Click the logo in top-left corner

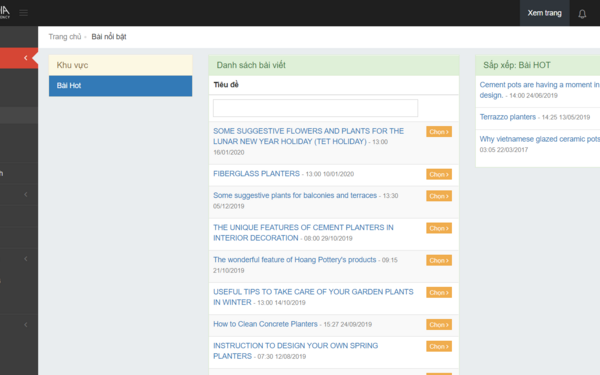pyautogui.click(x=5, y=12)
